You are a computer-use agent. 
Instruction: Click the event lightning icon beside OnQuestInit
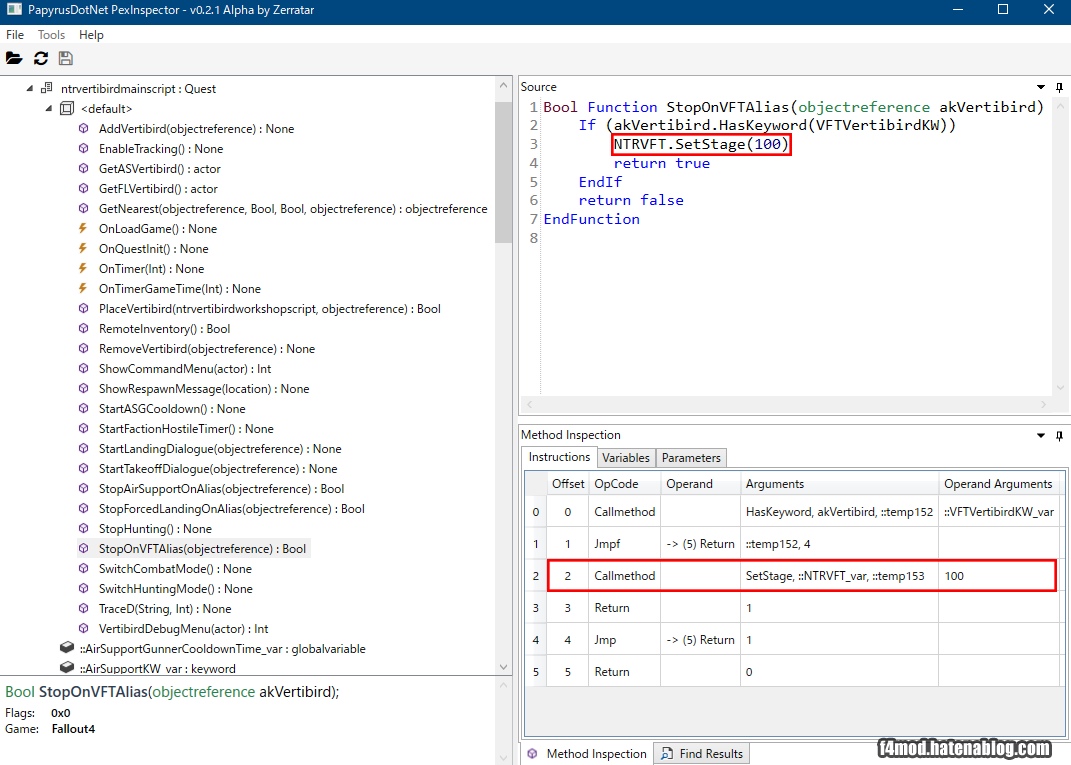(x=83, y=248)
